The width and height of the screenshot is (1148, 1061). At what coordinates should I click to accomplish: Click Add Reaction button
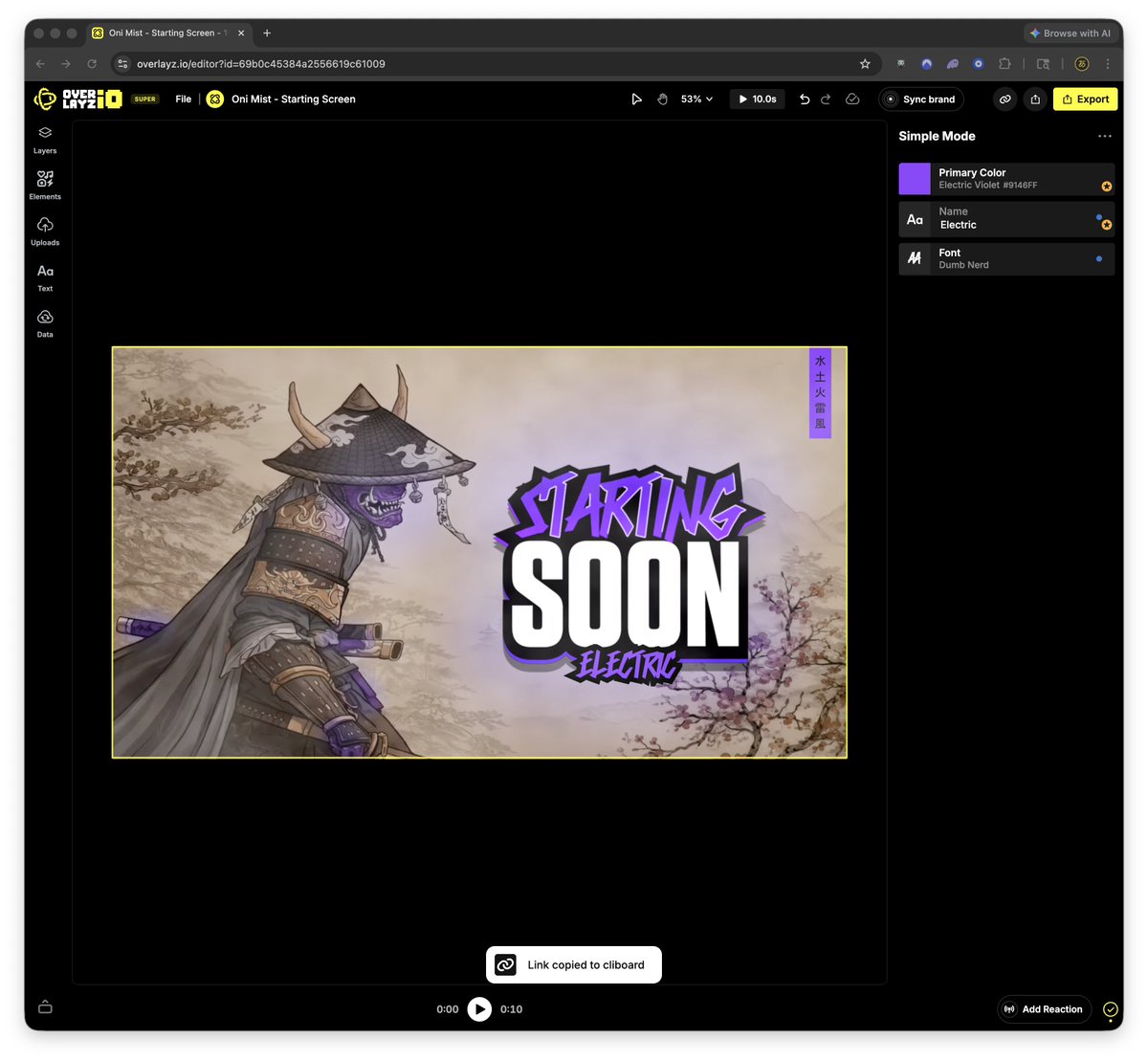(x=1044, y=1009)
